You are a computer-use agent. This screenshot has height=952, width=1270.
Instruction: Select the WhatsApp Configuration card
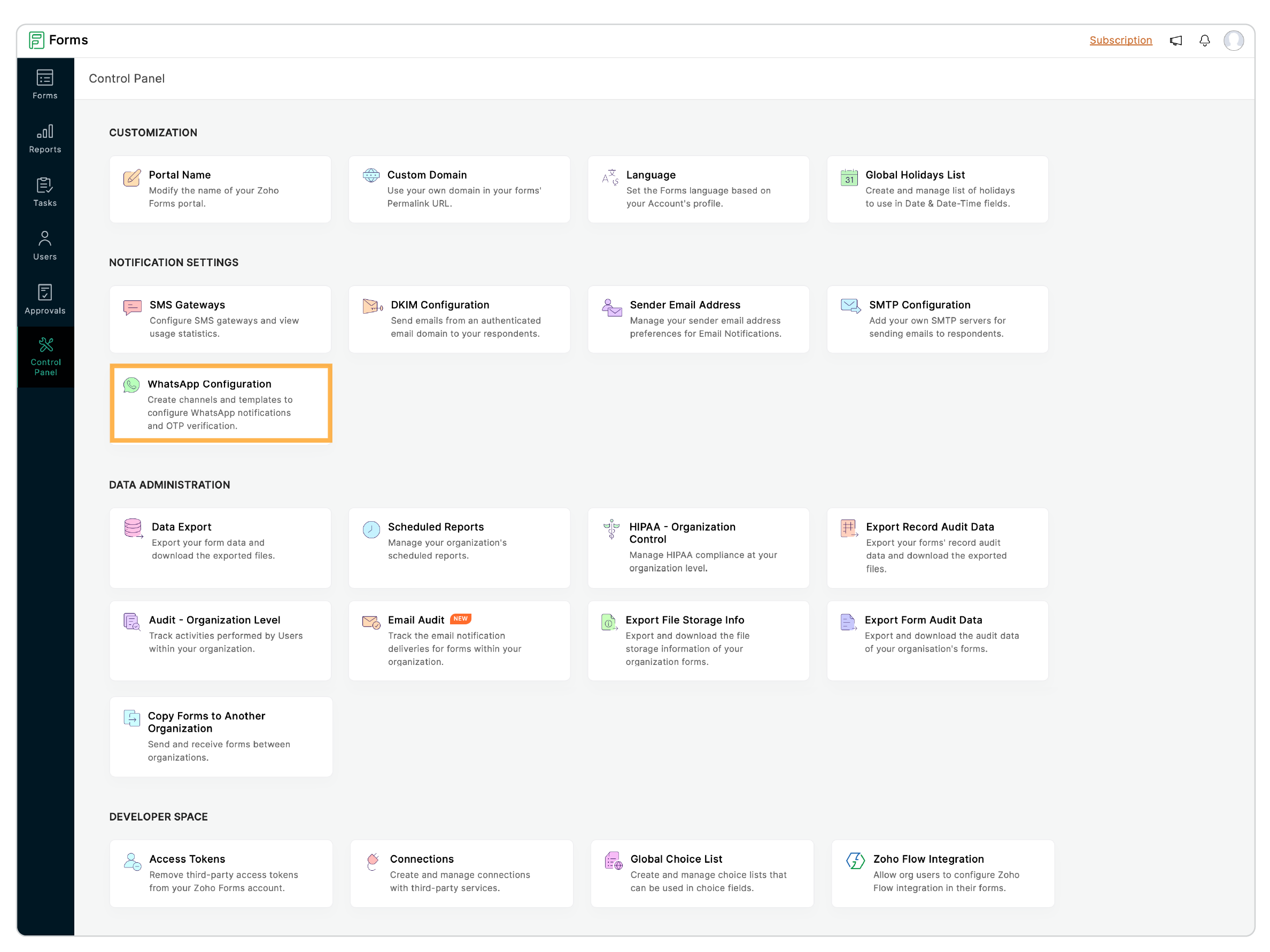[x=220, y=404]
